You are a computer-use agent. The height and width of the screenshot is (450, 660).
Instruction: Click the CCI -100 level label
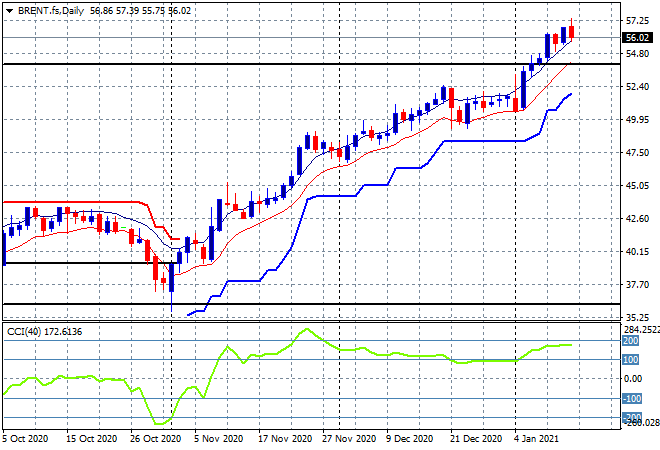tap(632, 398)
